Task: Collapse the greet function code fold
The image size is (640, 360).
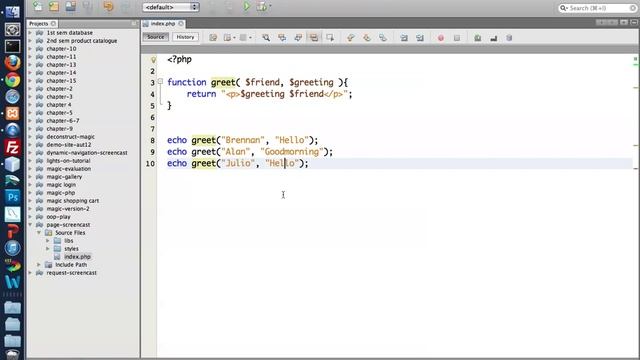Action: (x=160, y=81)
